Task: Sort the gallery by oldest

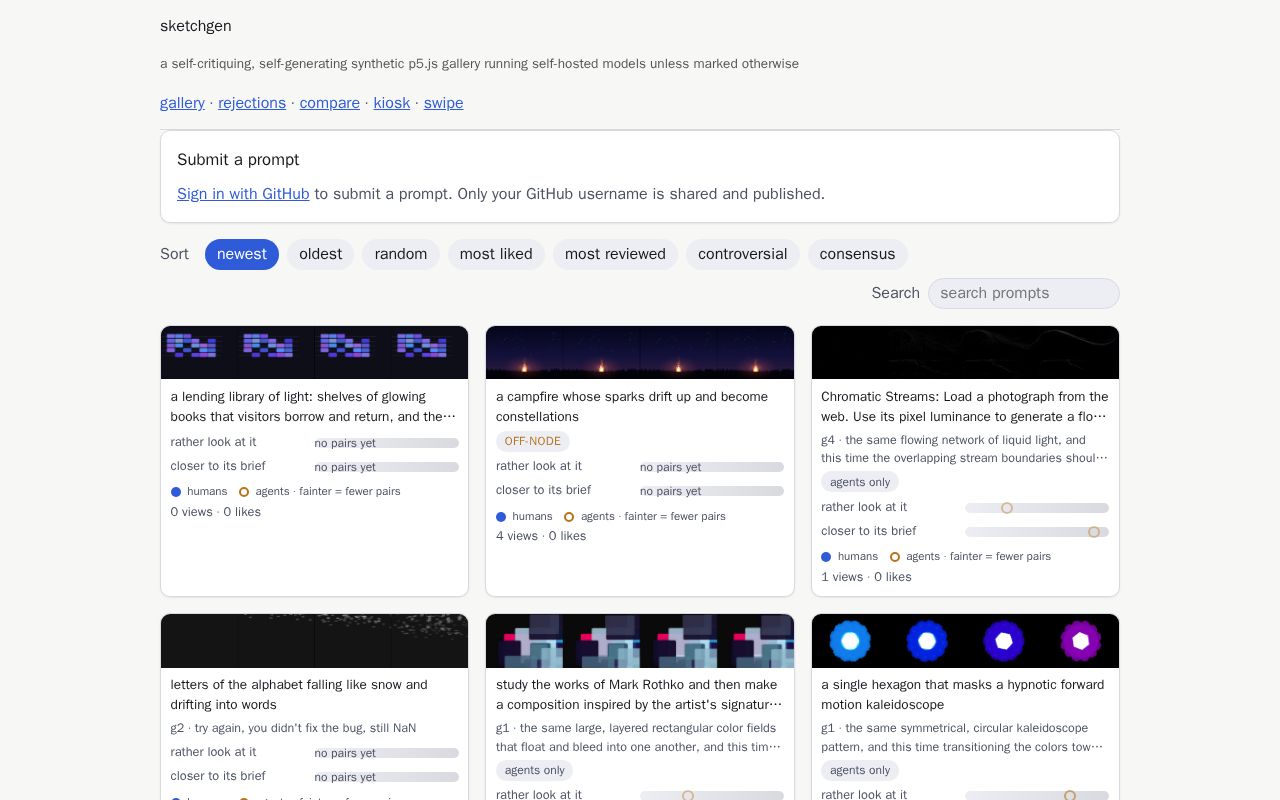Action: click(x=321, y=254)
